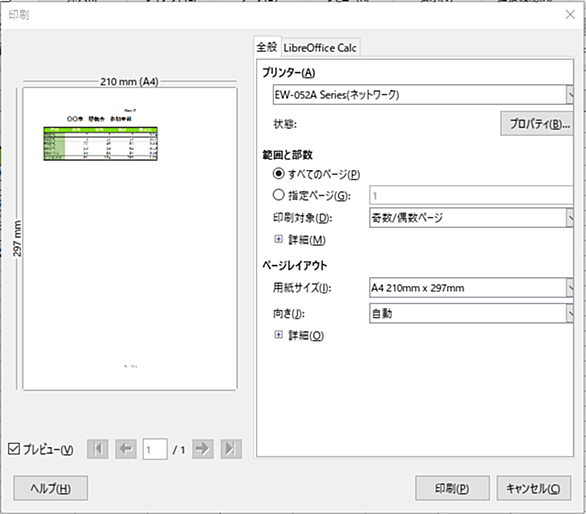Expand 詳細(O) under ページレイアウト

(278, 335)
